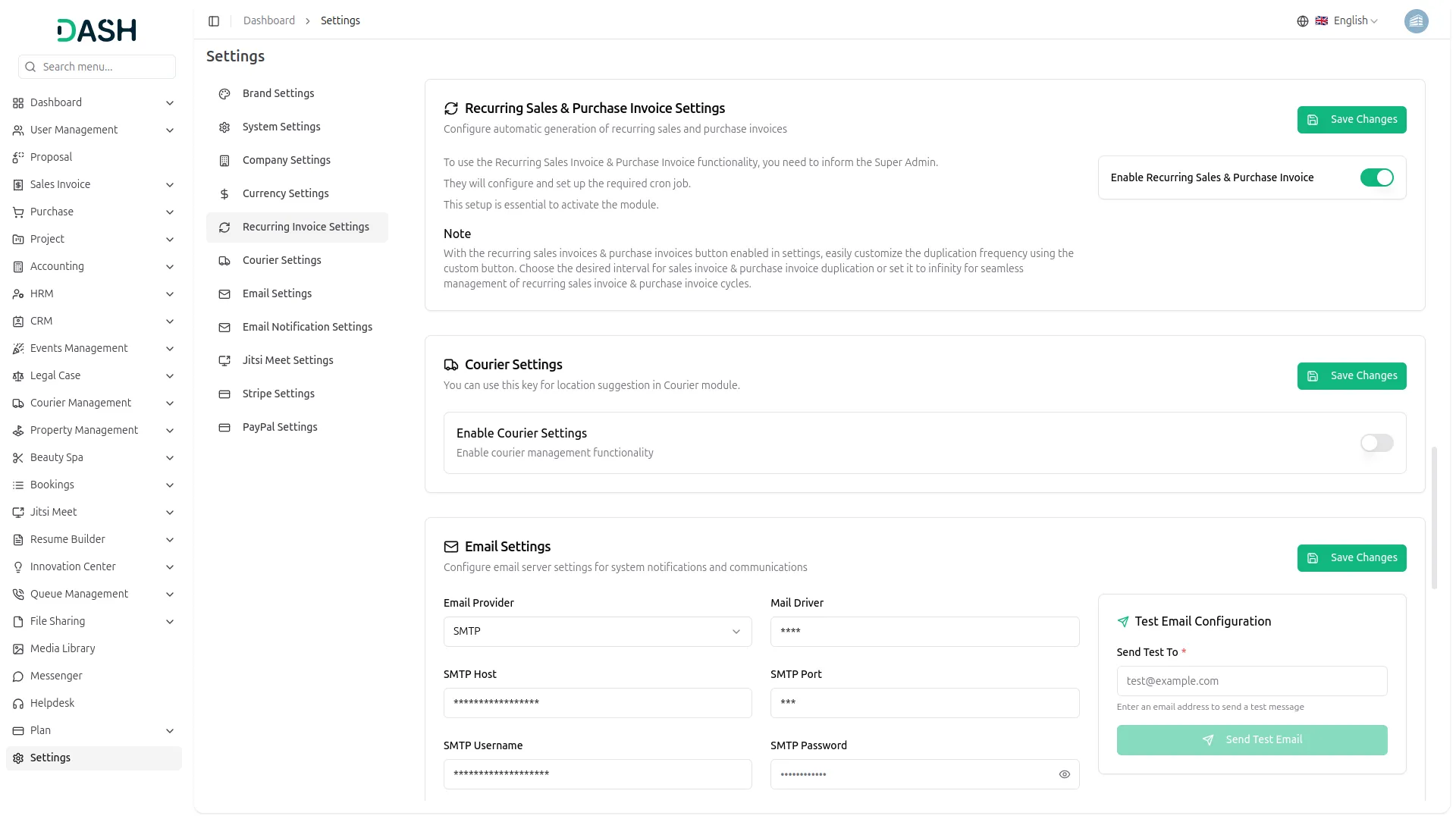Expand the Email Provider dropdown
This screenshot has width=1456, height=819.
597,631
